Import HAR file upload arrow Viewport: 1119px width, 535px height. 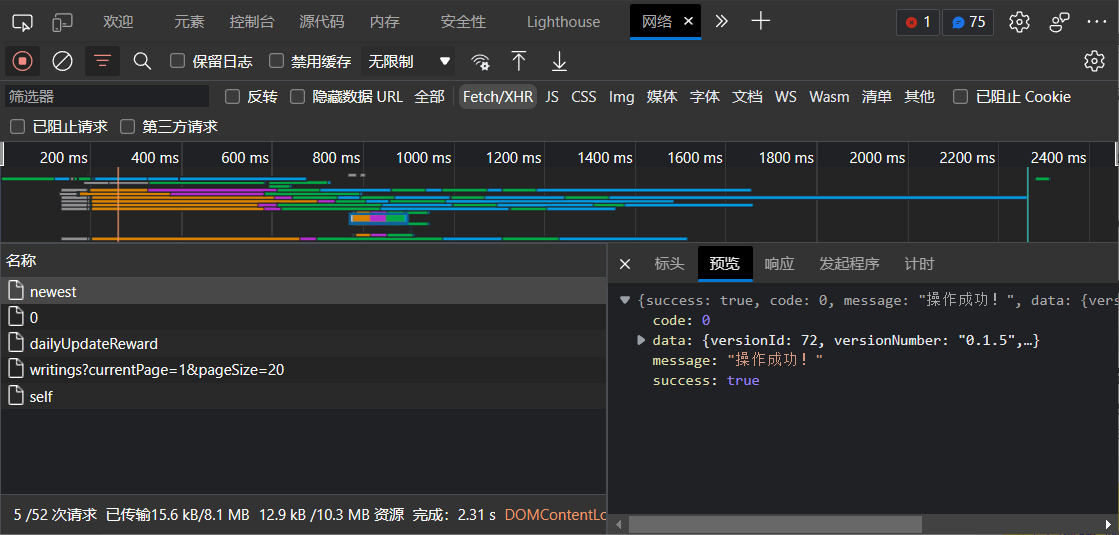pos(519,61)
